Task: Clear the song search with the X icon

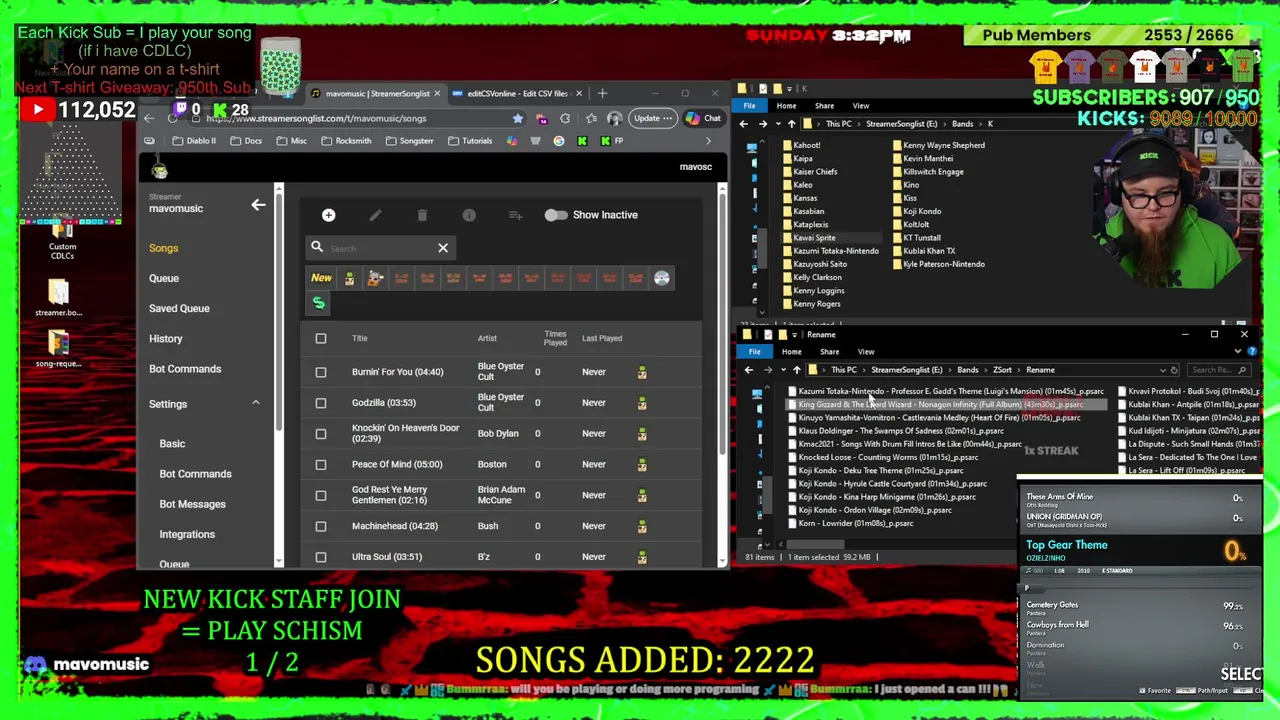Action: 443,248
